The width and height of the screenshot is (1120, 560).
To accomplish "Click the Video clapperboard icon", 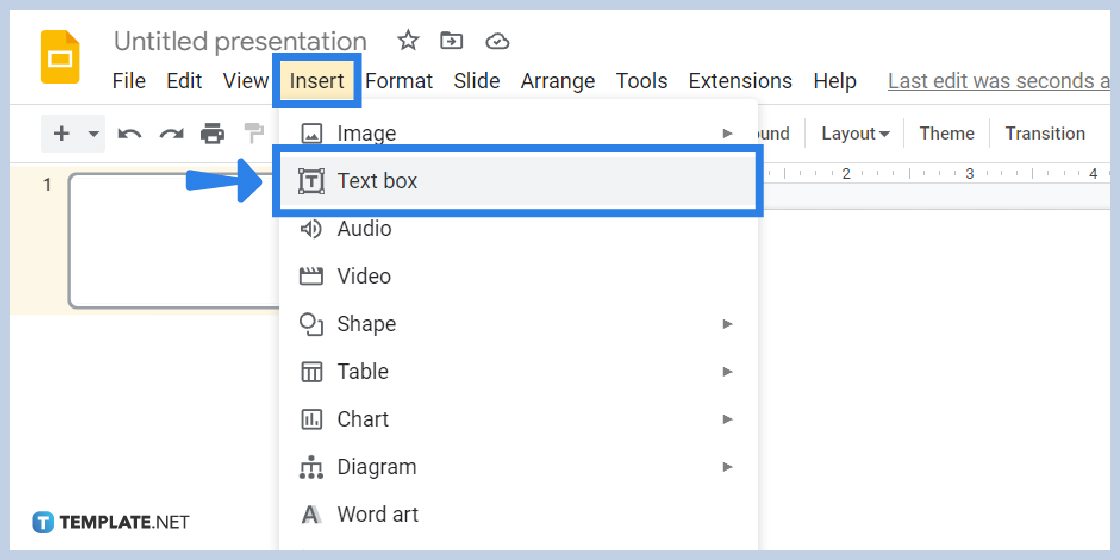I will click(311, 276).
